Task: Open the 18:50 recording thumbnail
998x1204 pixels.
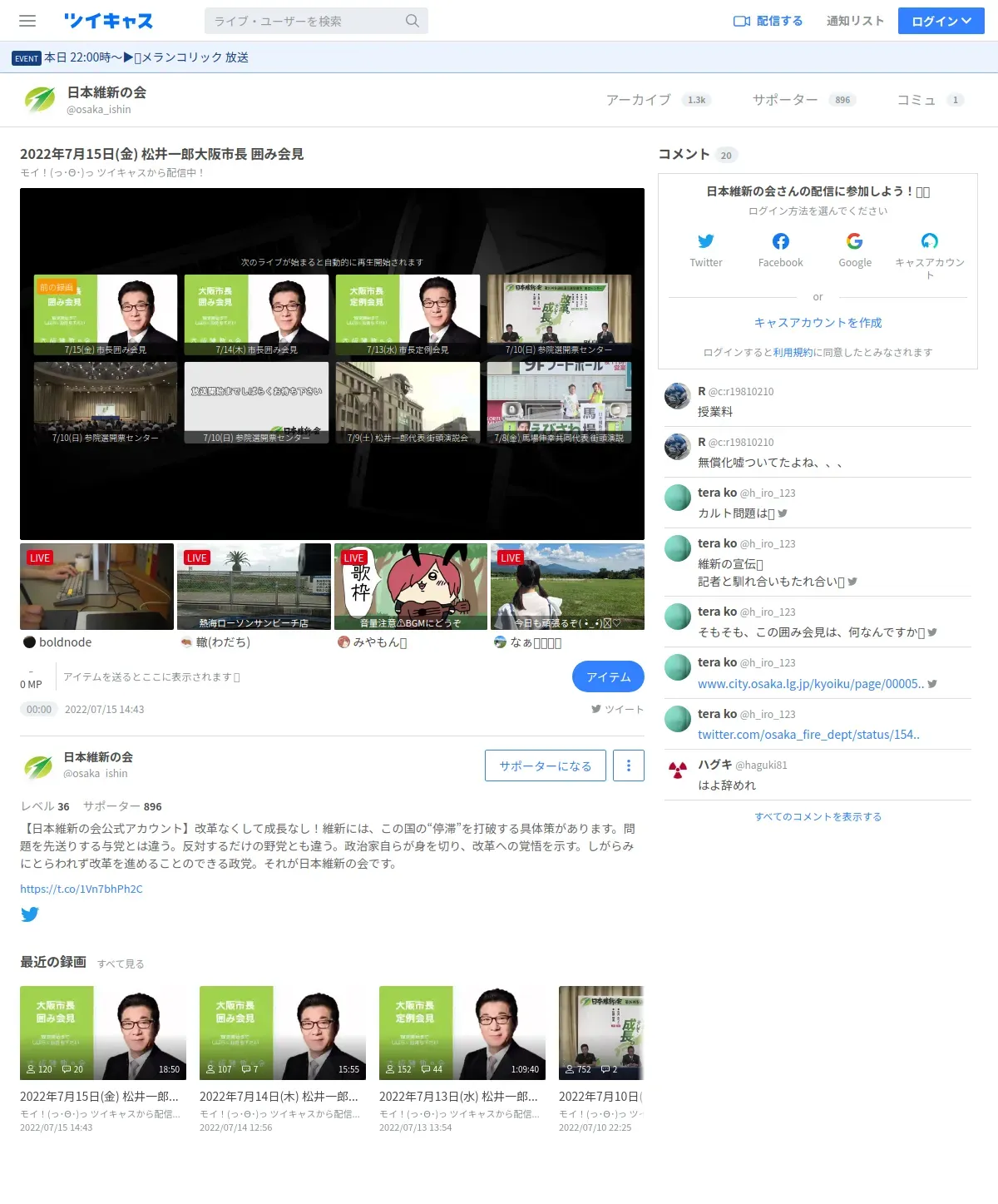Action: pos(103,1033)
